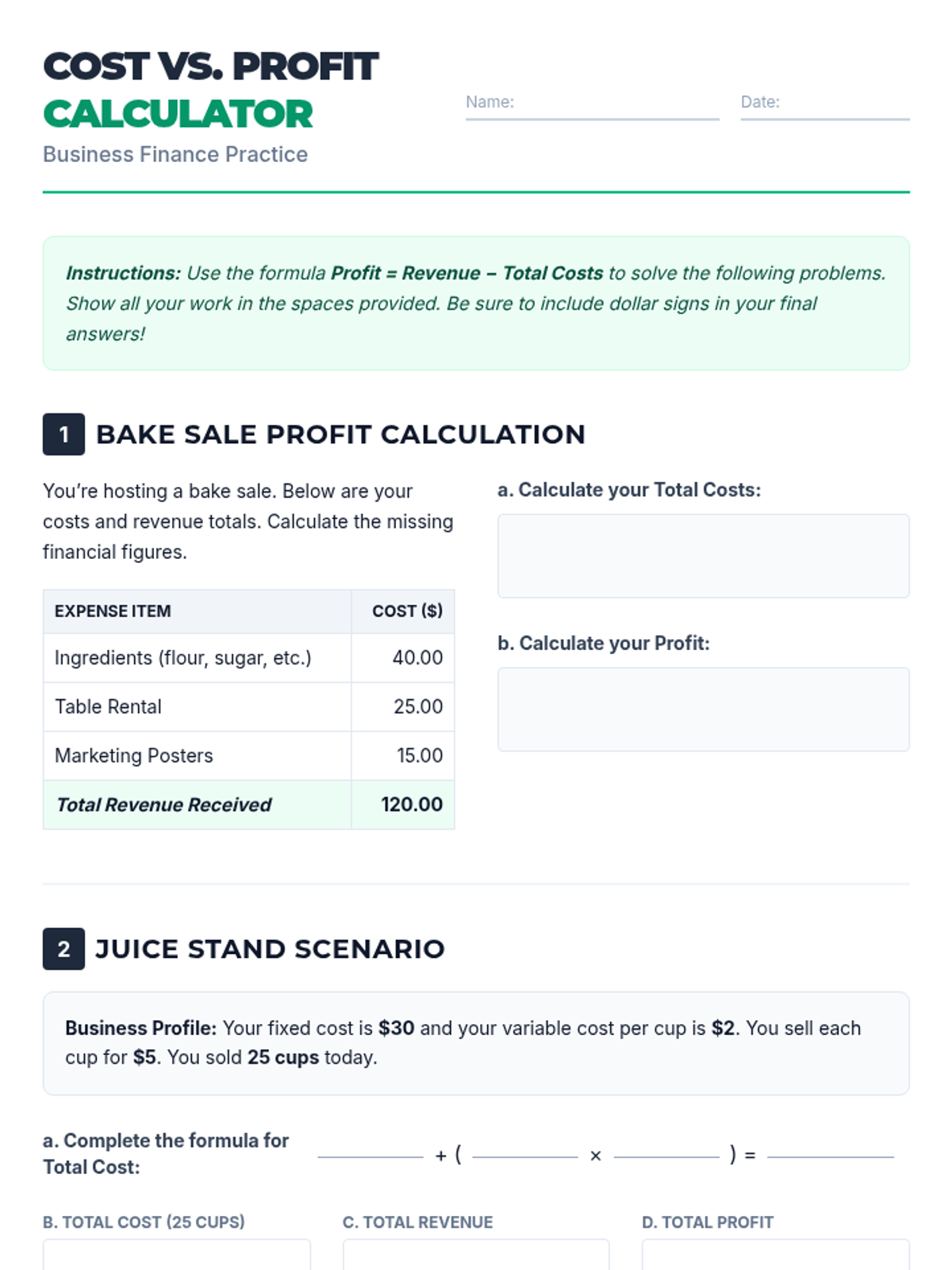Click the Total Costs answer box
This screenshot has height=1270, width=952.
coord(703,556)
